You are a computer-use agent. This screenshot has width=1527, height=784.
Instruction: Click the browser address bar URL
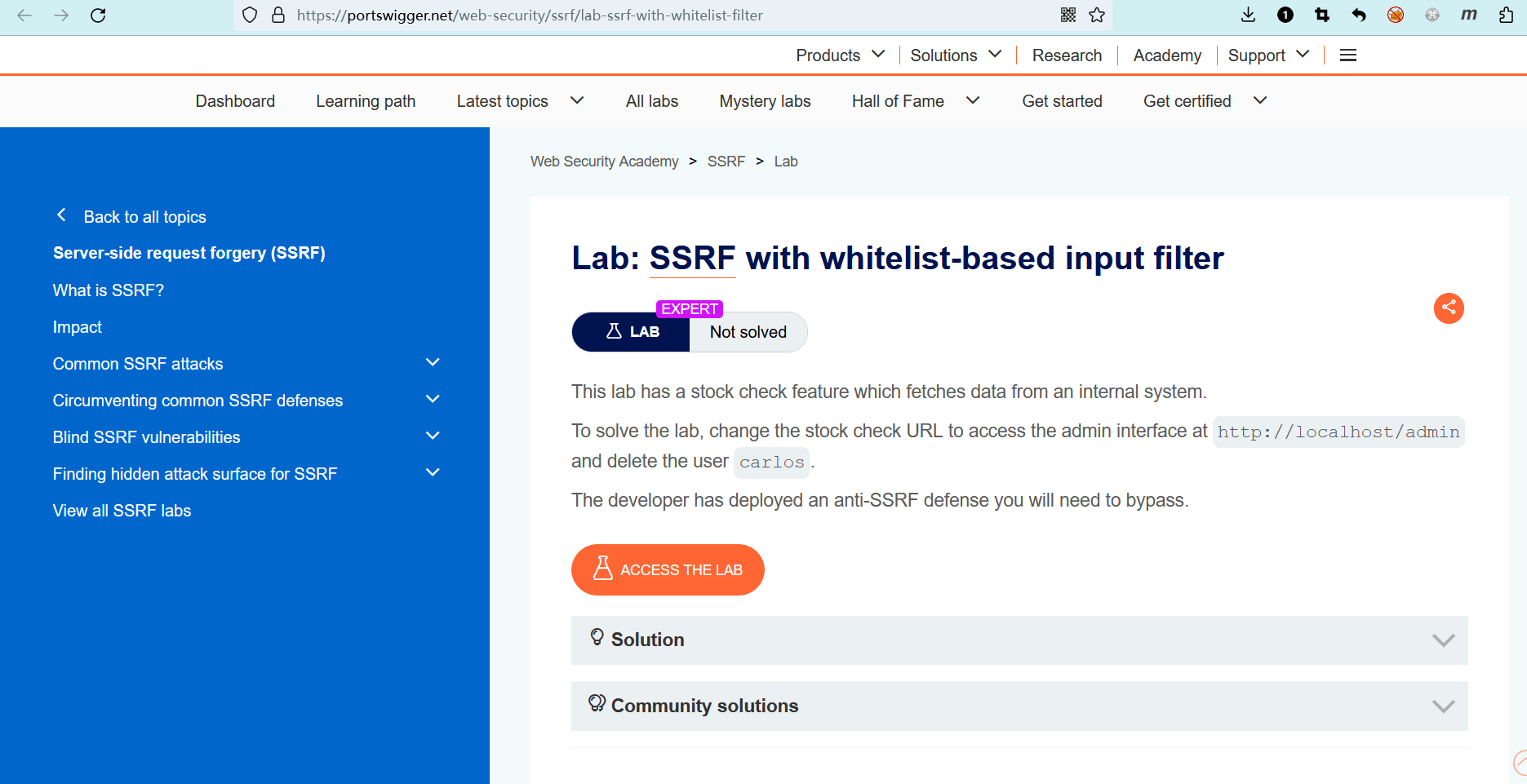point(530,16)
